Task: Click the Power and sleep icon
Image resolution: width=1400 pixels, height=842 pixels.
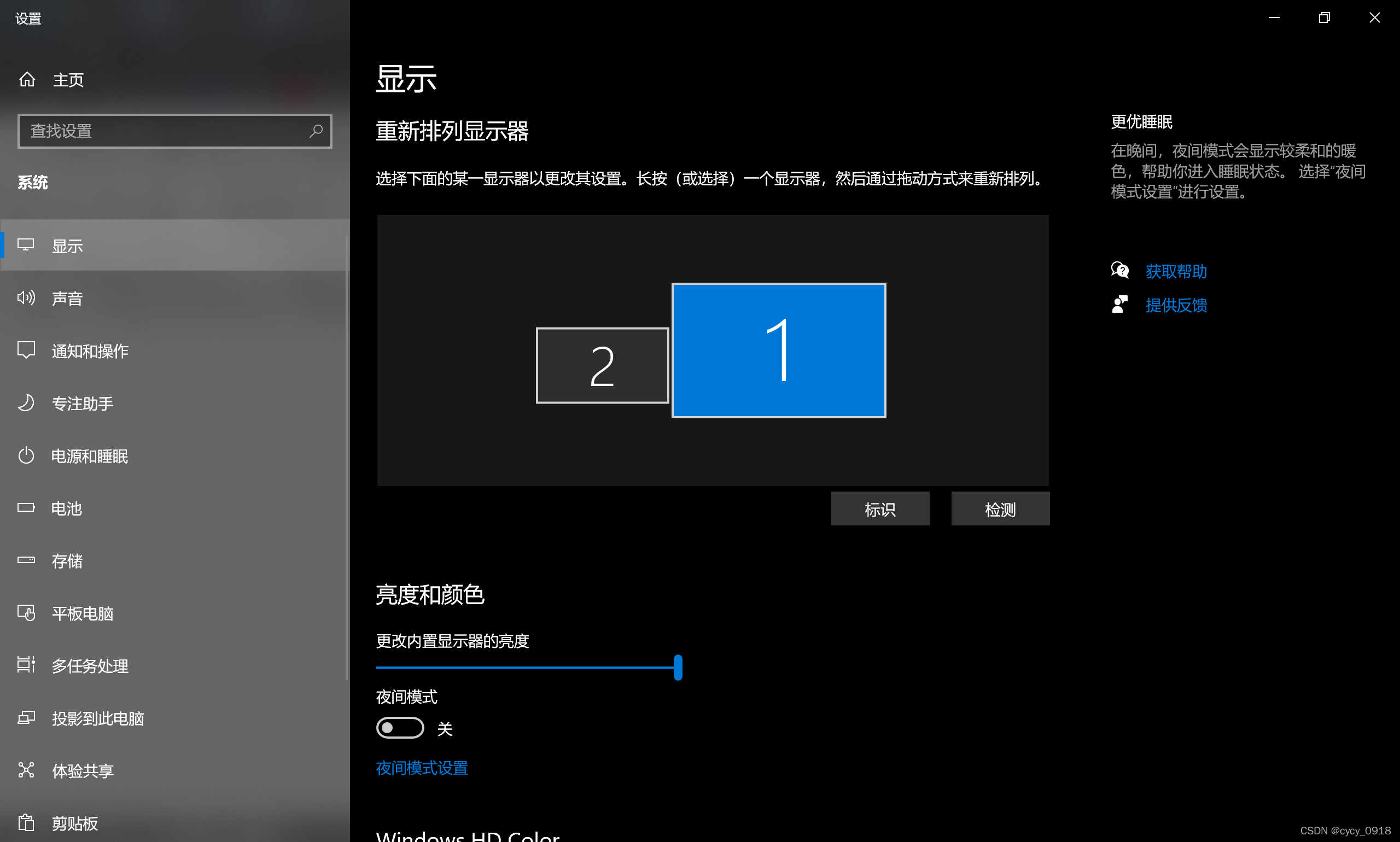Action: pos(26,455)
